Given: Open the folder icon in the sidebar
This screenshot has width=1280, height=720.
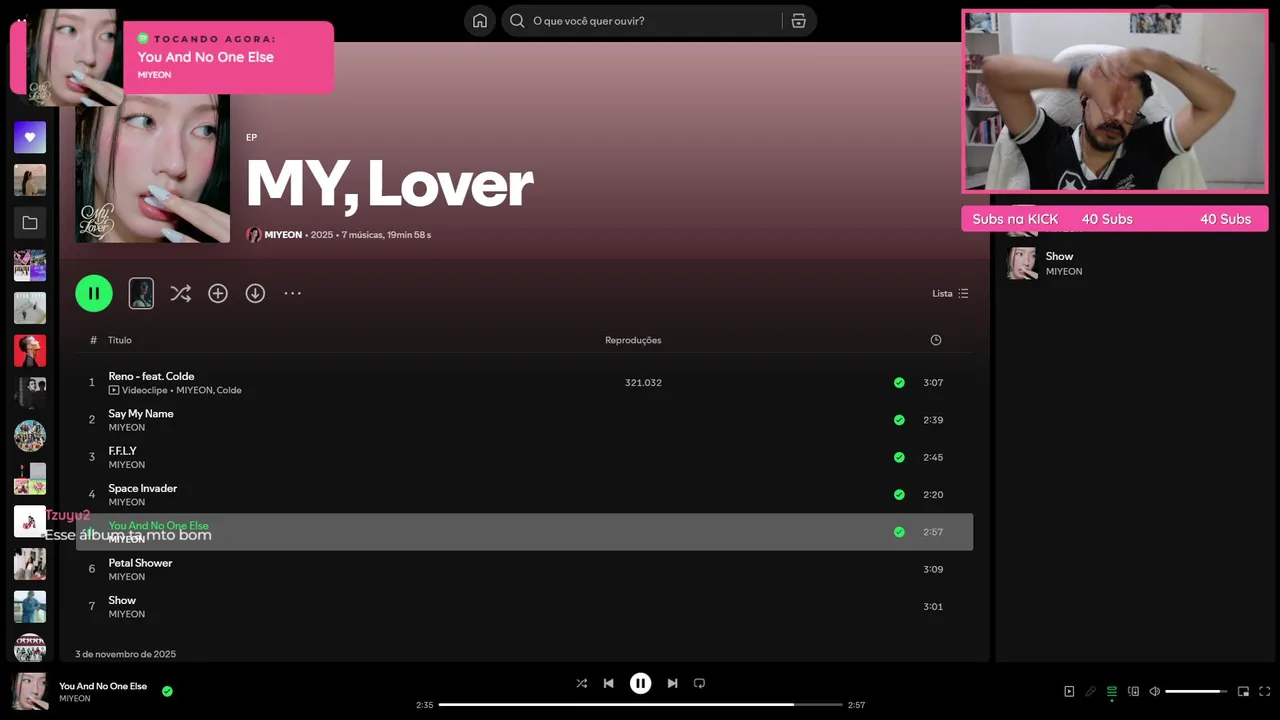Looking at the screenshot, I should click(30, 223).
